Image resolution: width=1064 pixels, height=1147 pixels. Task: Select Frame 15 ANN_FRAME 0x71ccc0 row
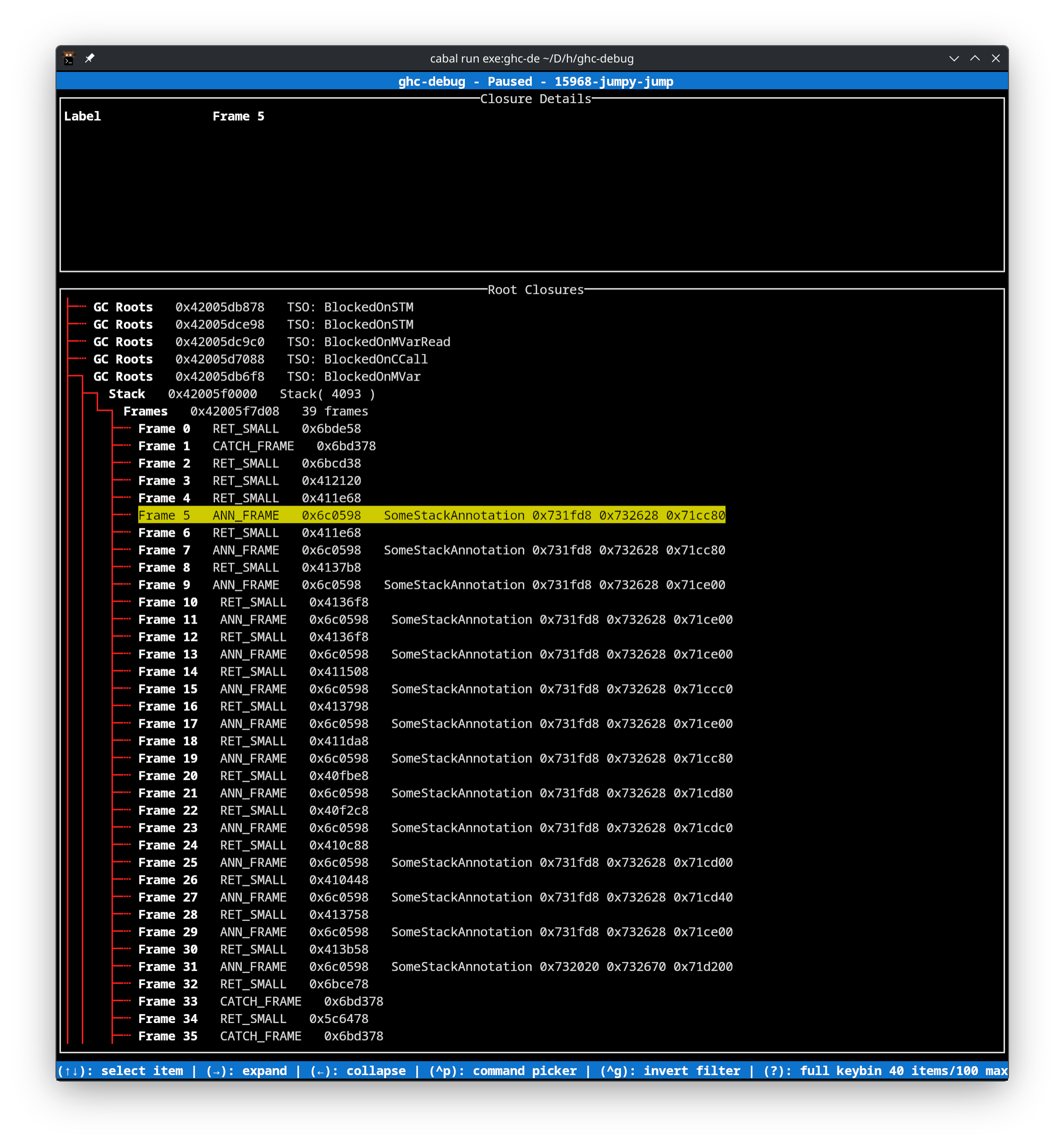click(x=435, y=688)
